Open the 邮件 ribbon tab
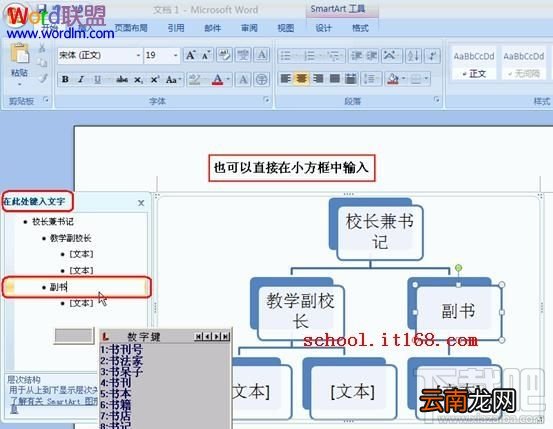The image size is (553, 429). [x=213, y=28]
